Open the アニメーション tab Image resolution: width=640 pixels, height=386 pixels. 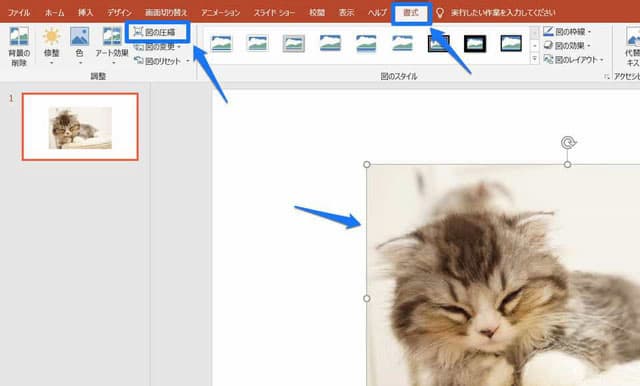220,13
